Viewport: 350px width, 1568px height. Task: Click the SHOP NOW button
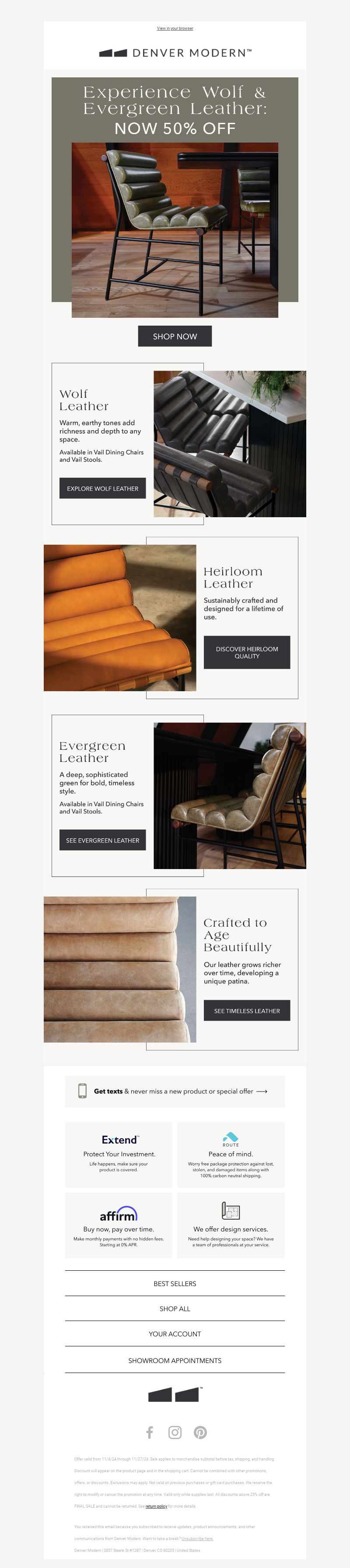point(175,336)
